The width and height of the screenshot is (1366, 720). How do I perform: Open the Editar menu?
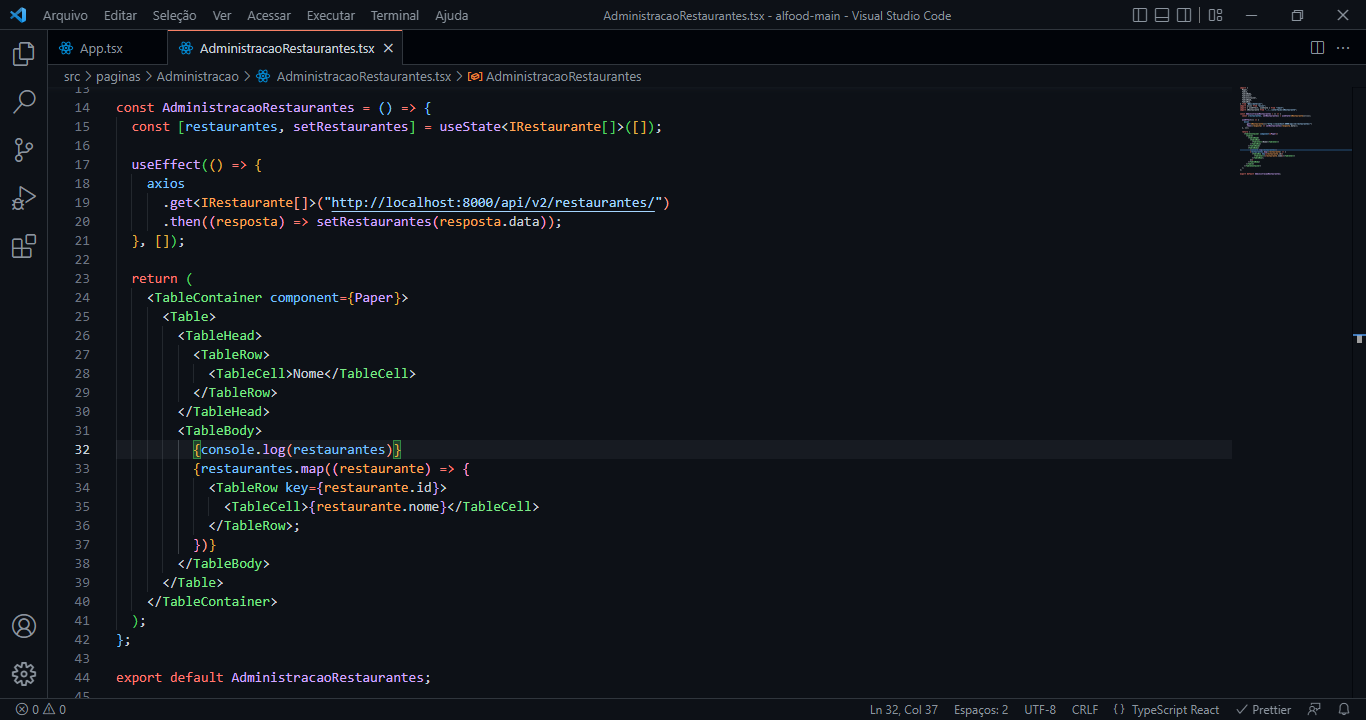pyautogui.click(x=121, y=16)
